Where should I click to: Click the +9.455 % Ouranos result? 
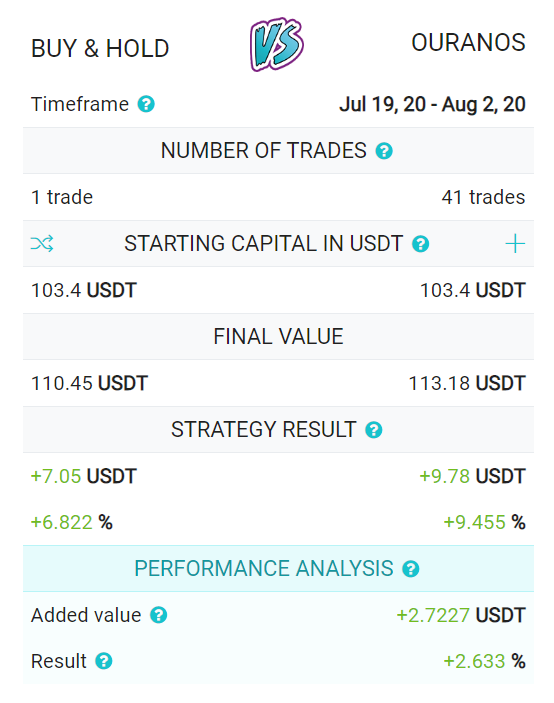[x=484, y=522]
